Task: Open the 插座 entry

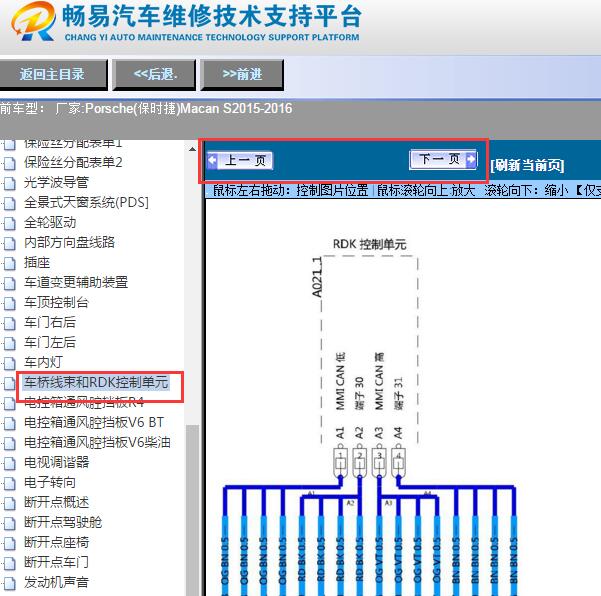Action: click(x=37, y=263)
